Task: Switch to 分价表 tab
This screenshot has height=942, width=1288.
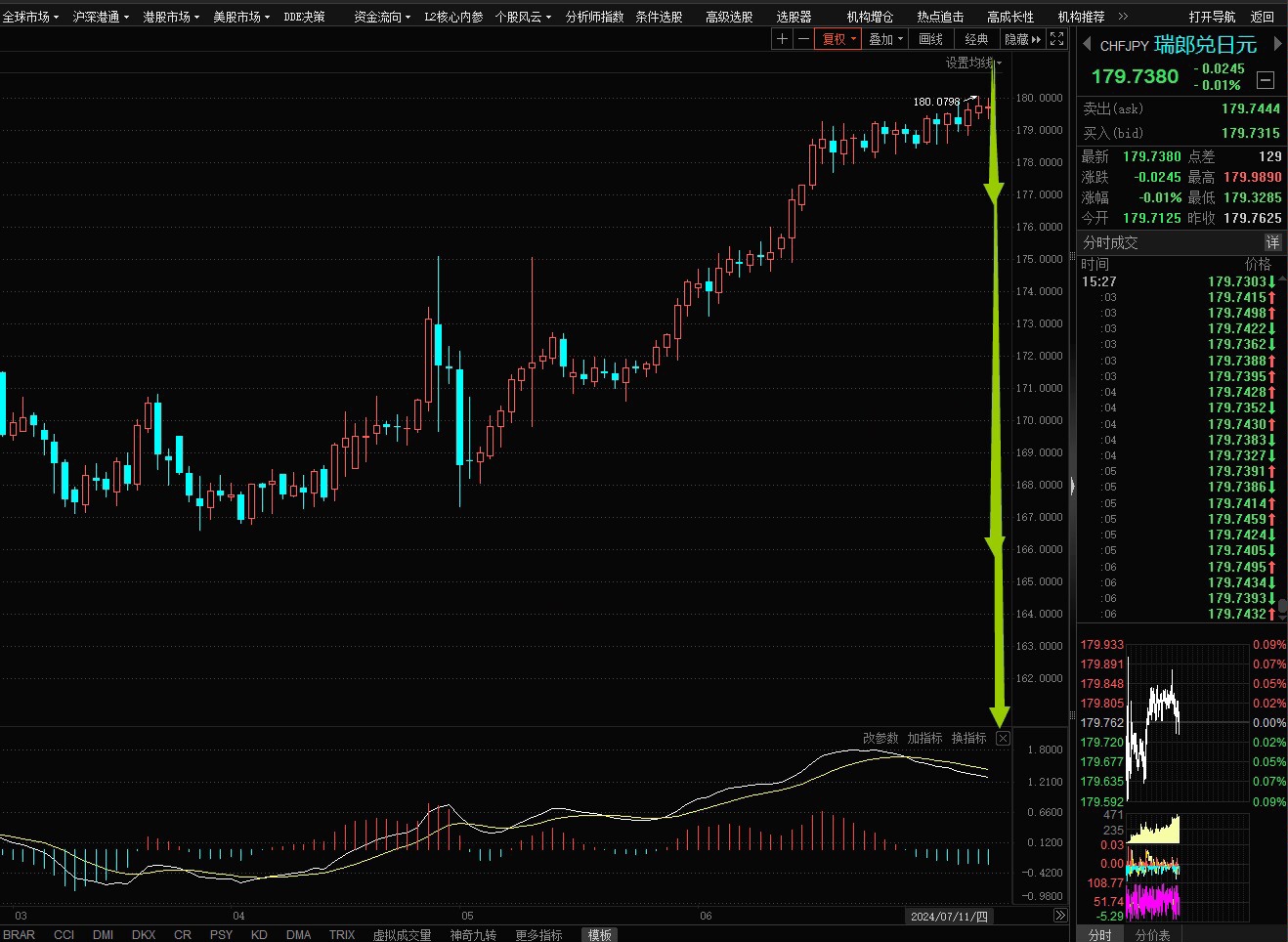Action: tap(1152, 934)
